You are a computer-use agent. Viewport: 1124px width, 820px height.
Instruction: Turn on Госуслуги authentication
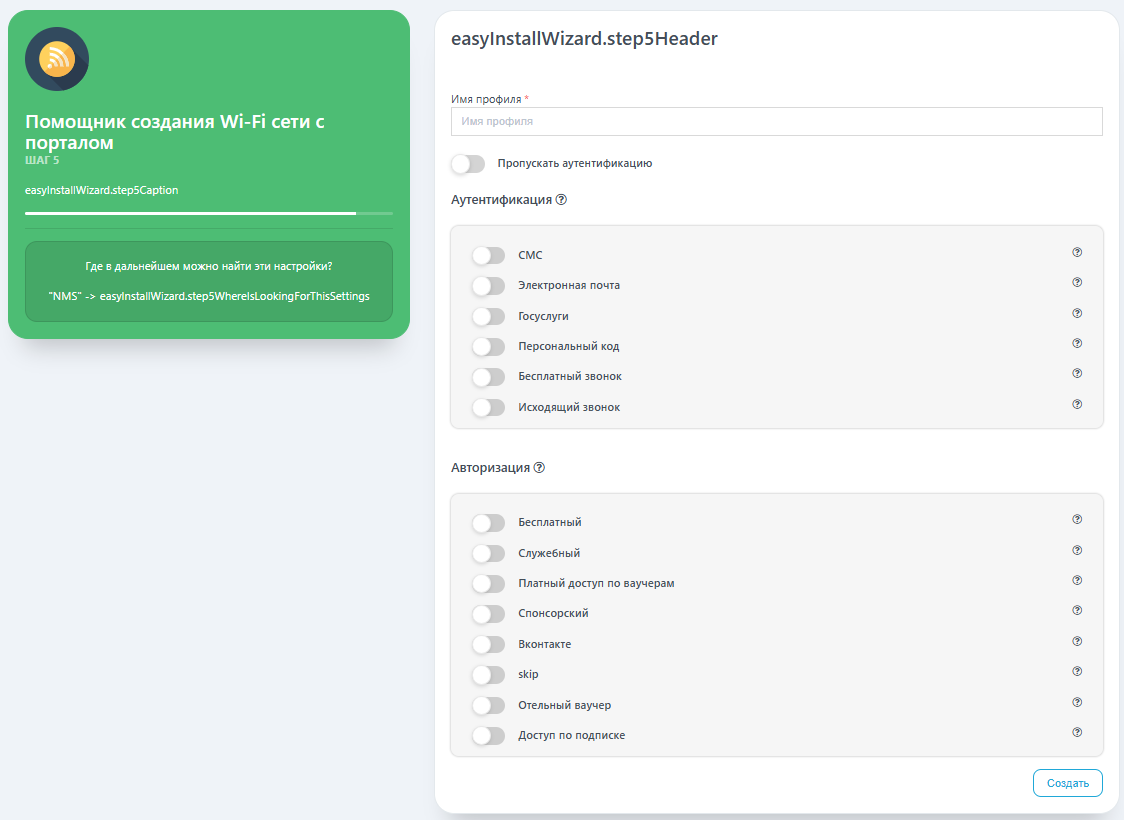(488, 316)
